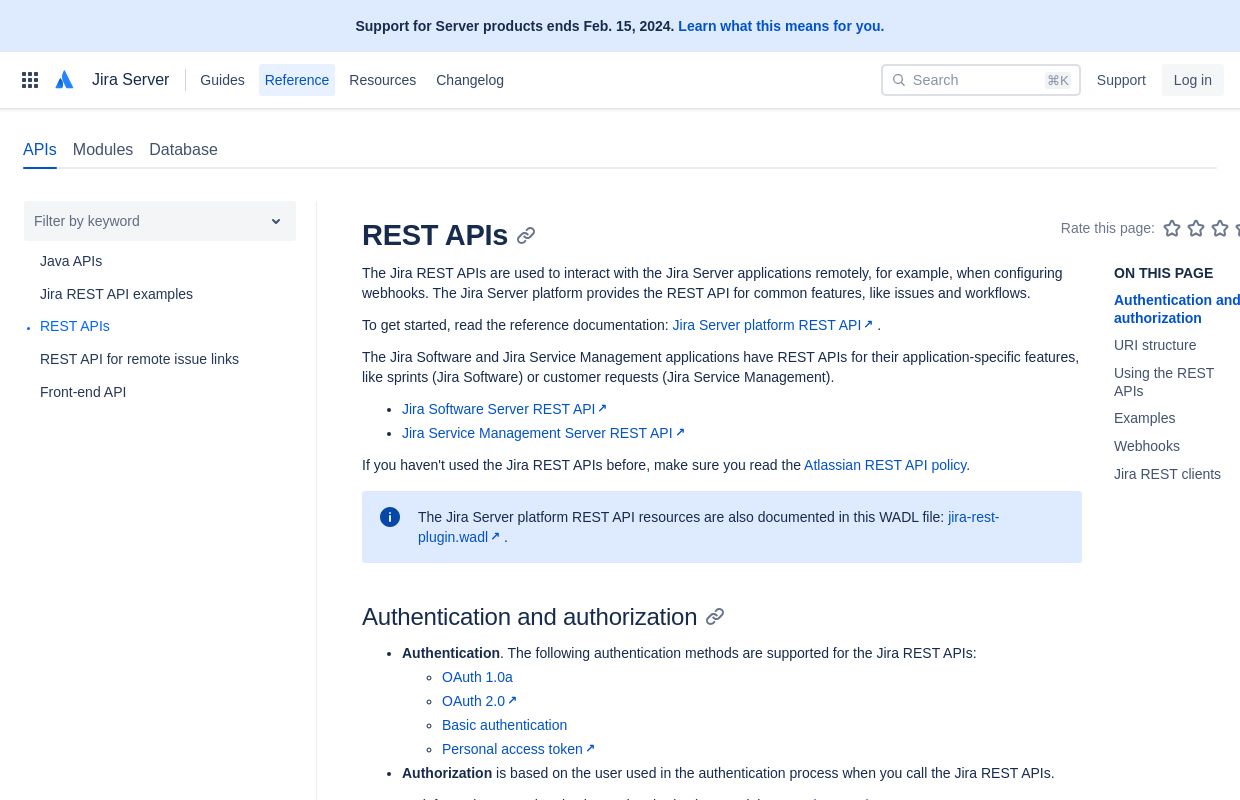Open the Support link
This screenshot has height=800, width=1240.
(1121, 80)
